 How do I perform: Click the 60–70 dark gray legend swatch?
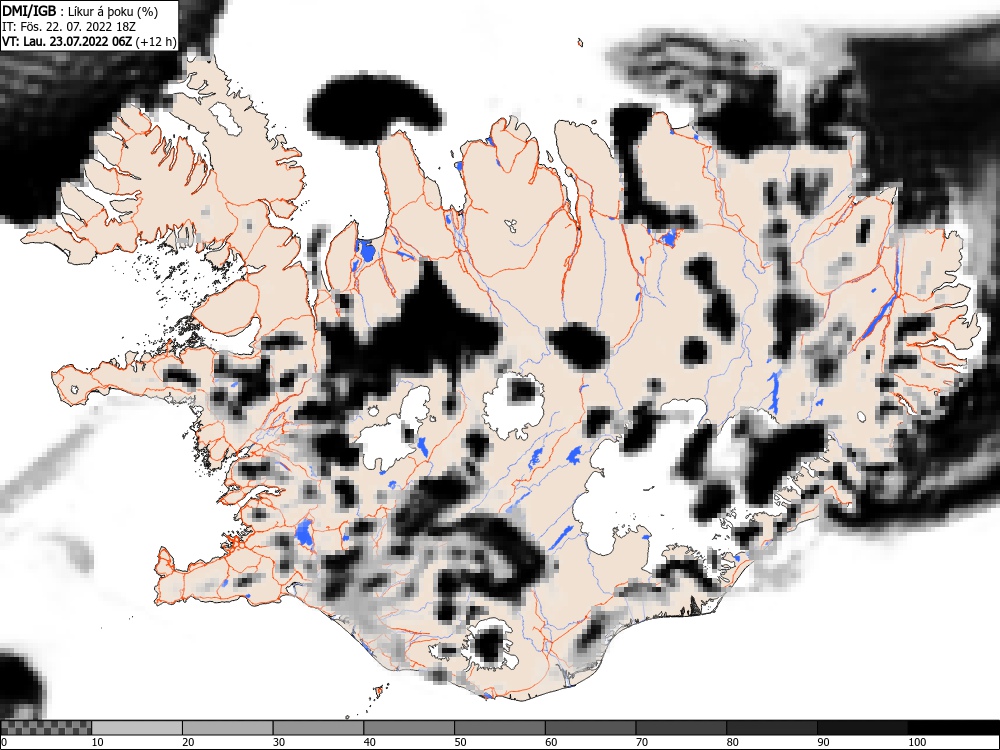tap(590, 728)
